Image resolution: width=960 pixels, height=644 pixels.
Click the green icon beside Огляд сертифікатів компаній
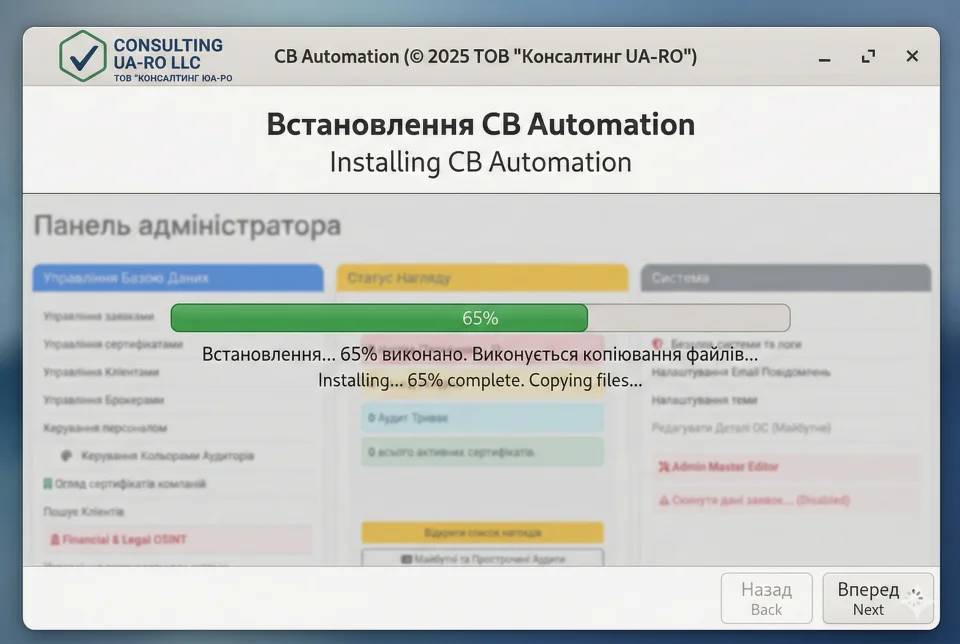point(48,484)
